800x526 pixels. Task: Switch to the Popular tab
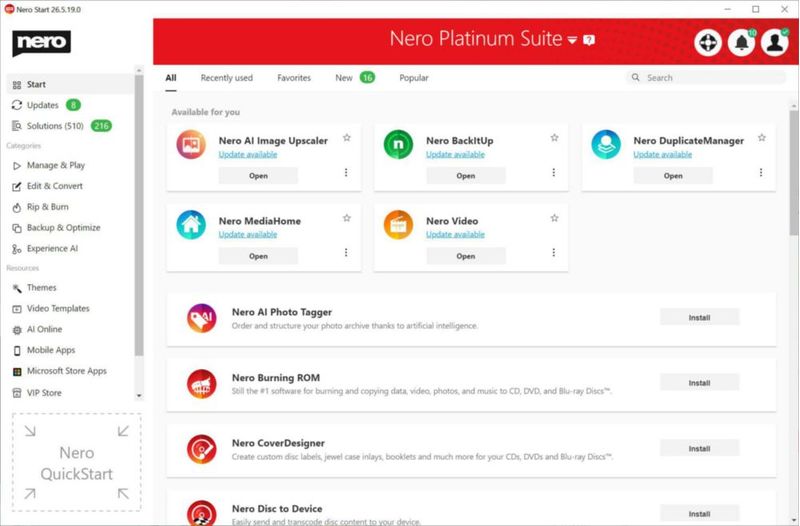[x=414, y=78]
